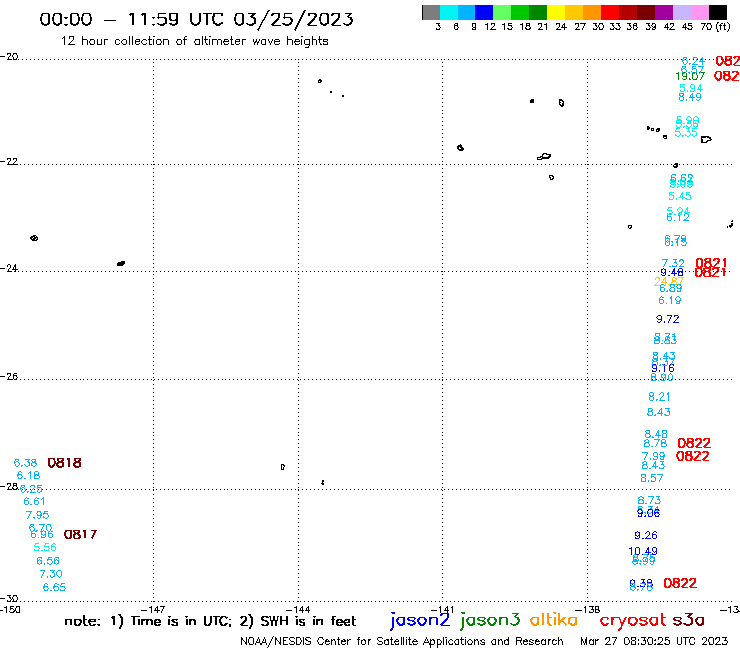Pick the black swatch at legend end
Image resolution: width=740 pixels, height=650 pixels.
(717, 12)
